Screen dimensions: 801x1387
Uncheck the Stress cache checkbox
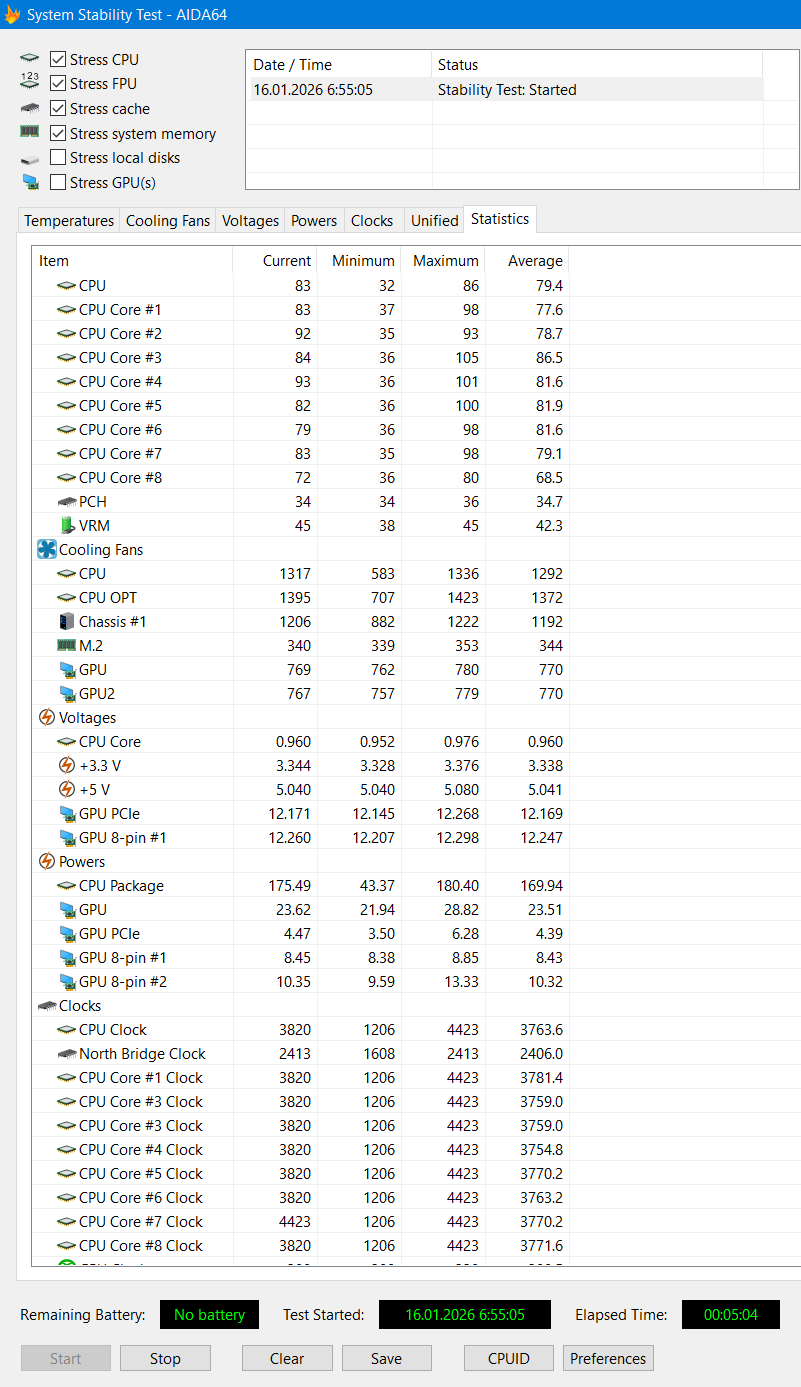pos(58,108)
